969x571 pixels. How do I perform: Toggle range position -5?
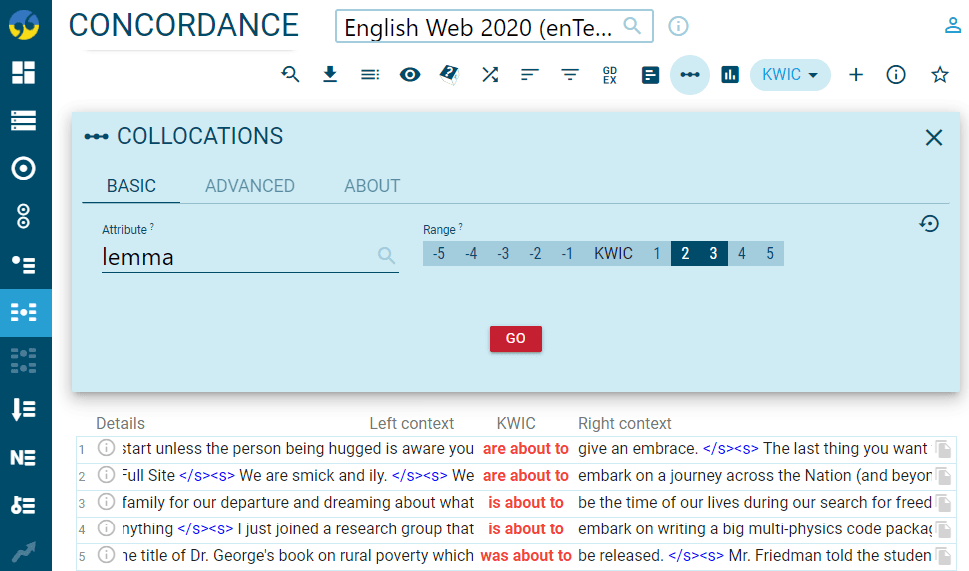coord(438,254)
